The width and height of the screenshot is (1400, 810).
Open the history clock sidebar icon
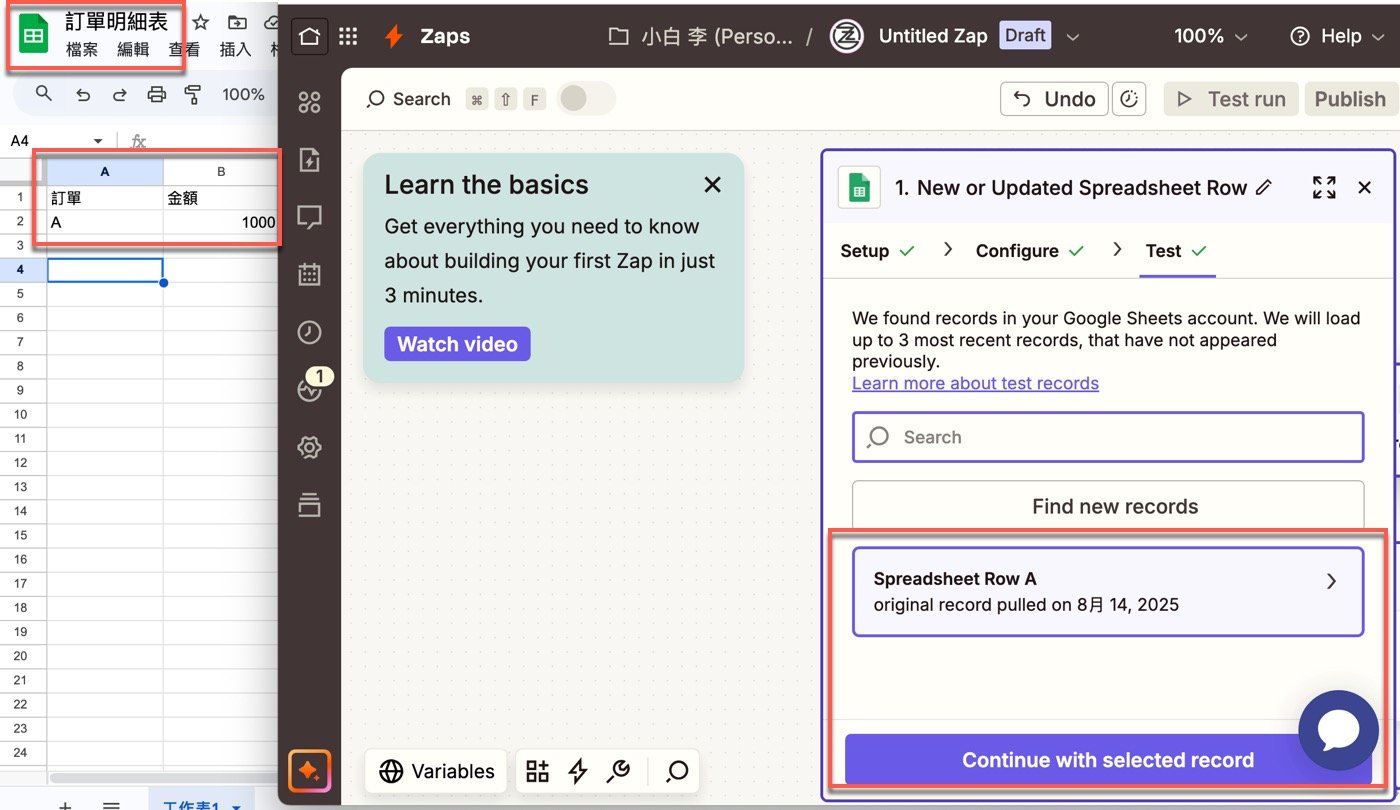[x=309, y=332]
